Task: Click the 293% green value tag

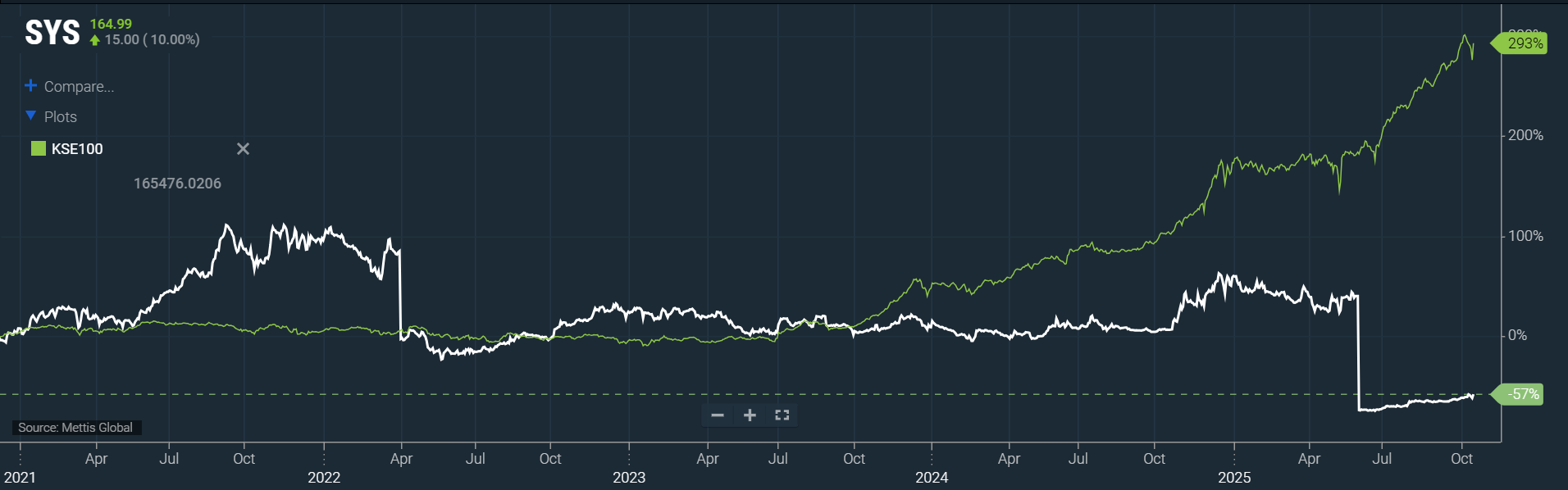Action: (1524, 43)
